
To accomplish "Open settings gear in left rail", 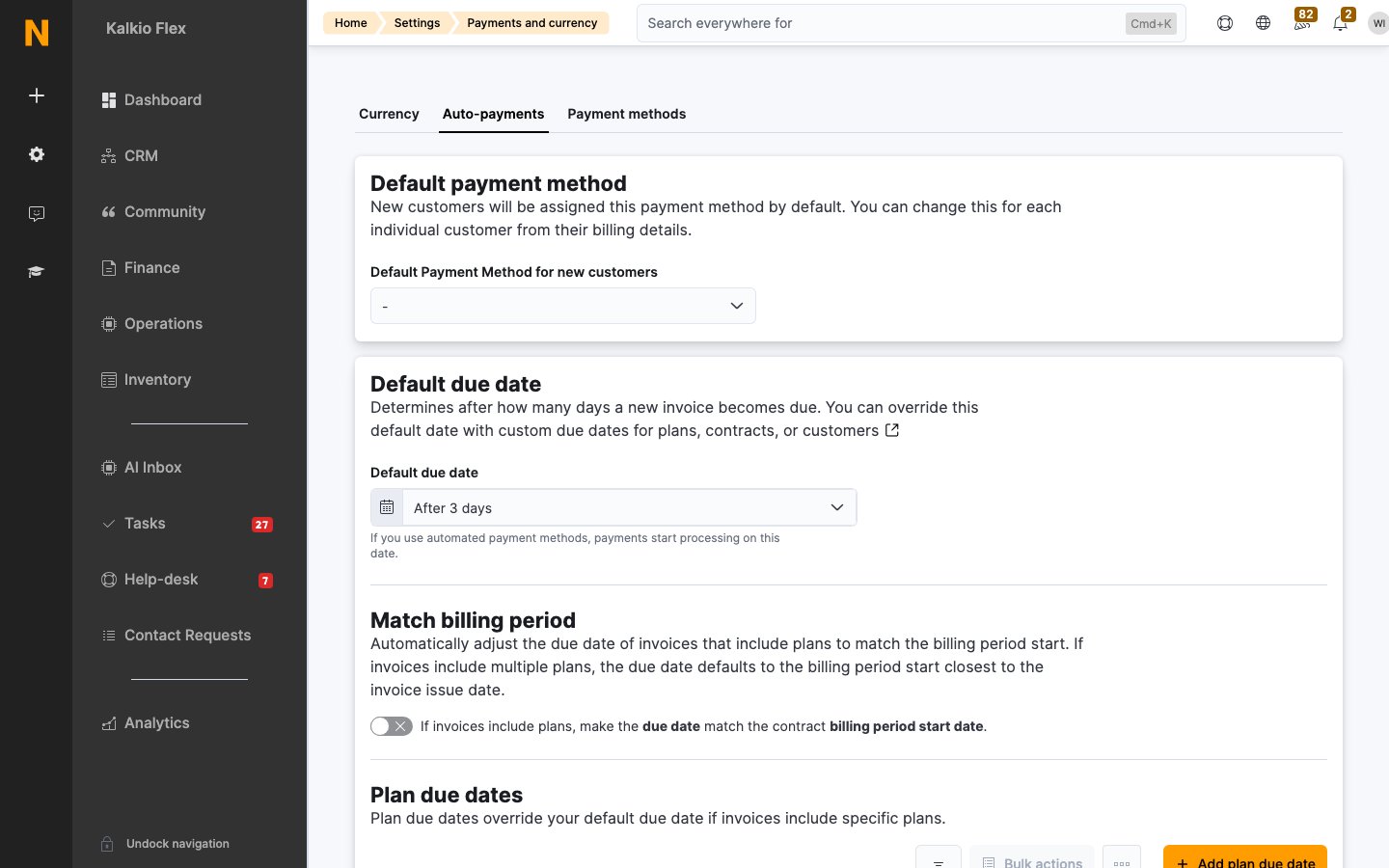I will coord(37,154).
